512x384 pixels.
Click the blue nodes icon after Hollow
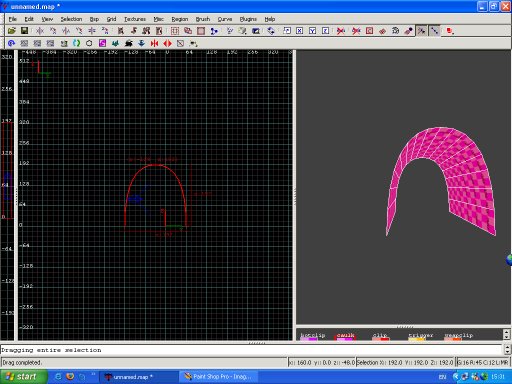(214, 31)
